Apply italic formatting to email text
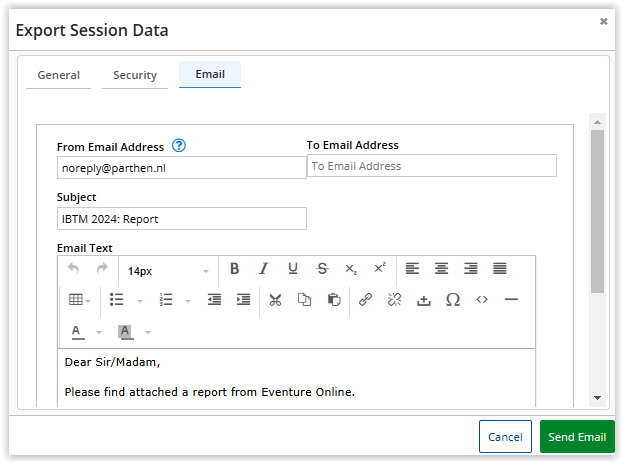Viewport: 623px width, 463px height. tap(263, 269)
